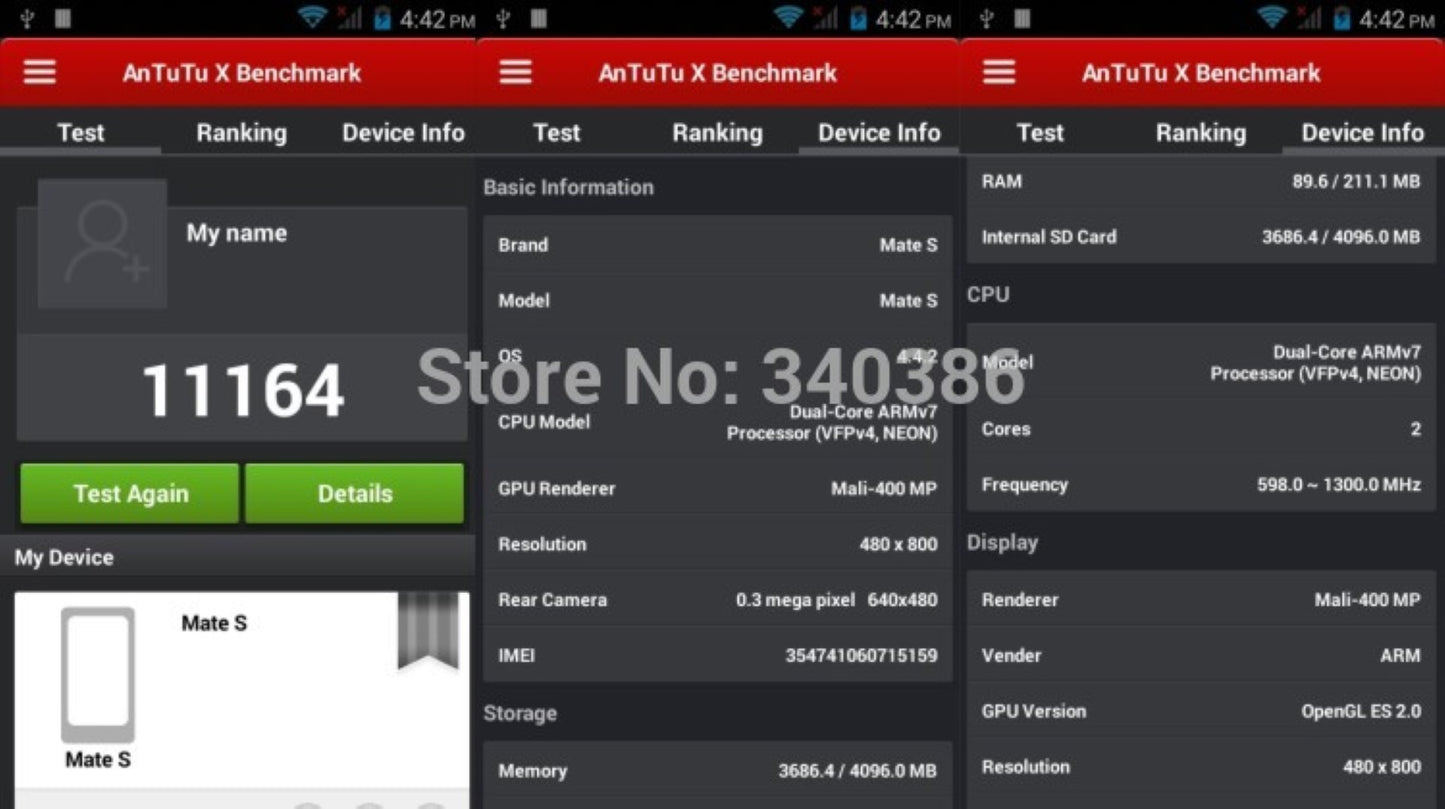The height and width of the screenshot is (809, 1445).
Task: Select the OS row showing 4.4.2
Action: click(718, 357)
